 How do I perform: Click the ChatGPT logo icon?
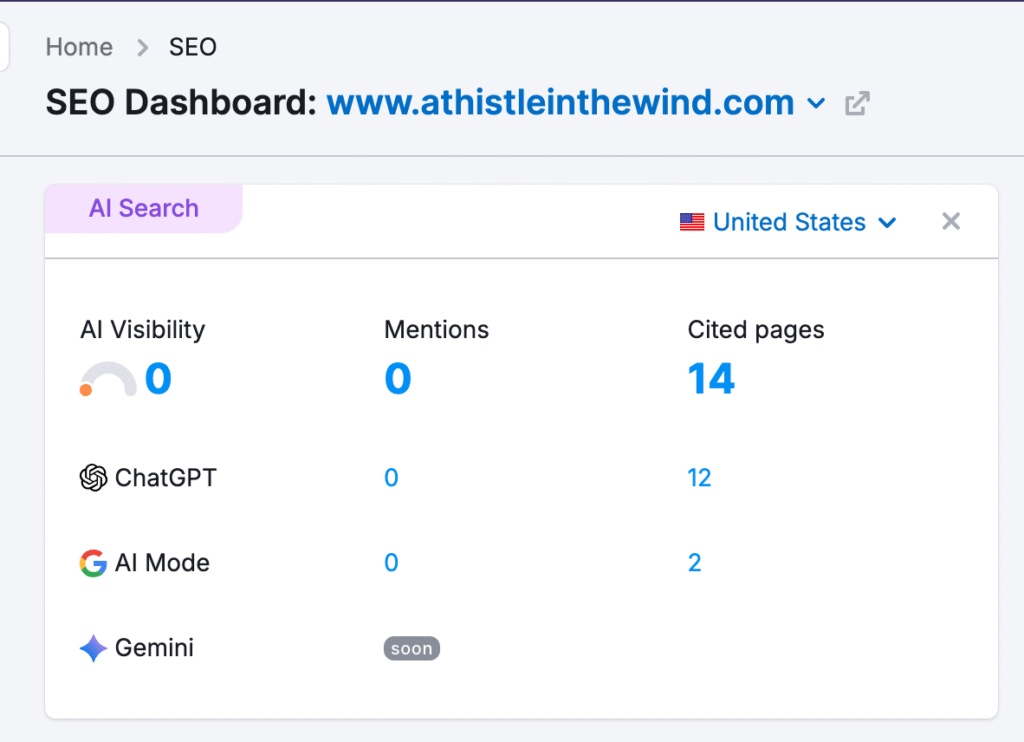[93, 477]
